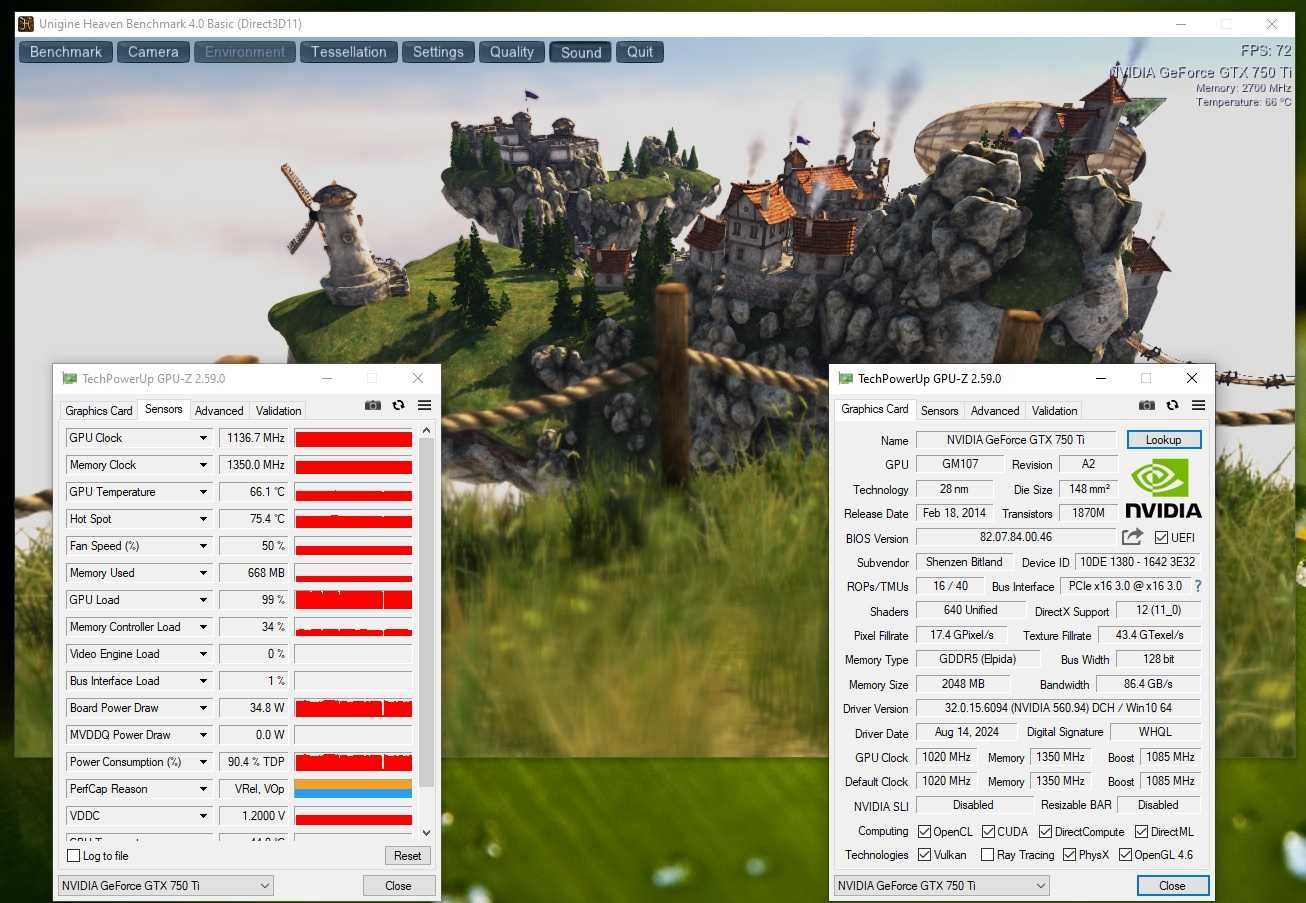The width and height of the screenshot is (1306, 903).
Task: Click the Lookup button in GPU-Z
Action: pos(1164,440)
